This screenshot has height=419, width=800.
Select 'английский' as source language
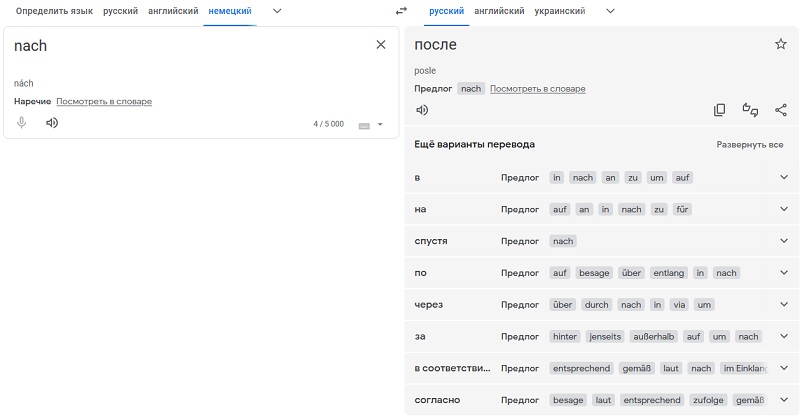172,11
